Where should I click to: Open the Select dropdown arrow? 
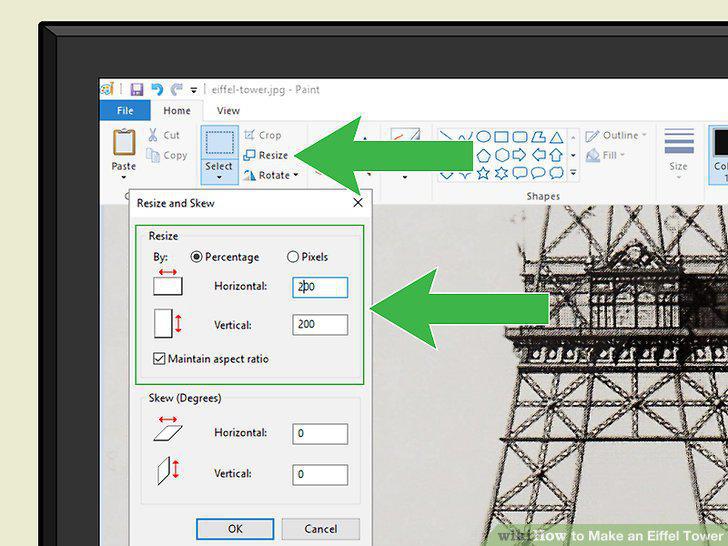coord(219,177)
